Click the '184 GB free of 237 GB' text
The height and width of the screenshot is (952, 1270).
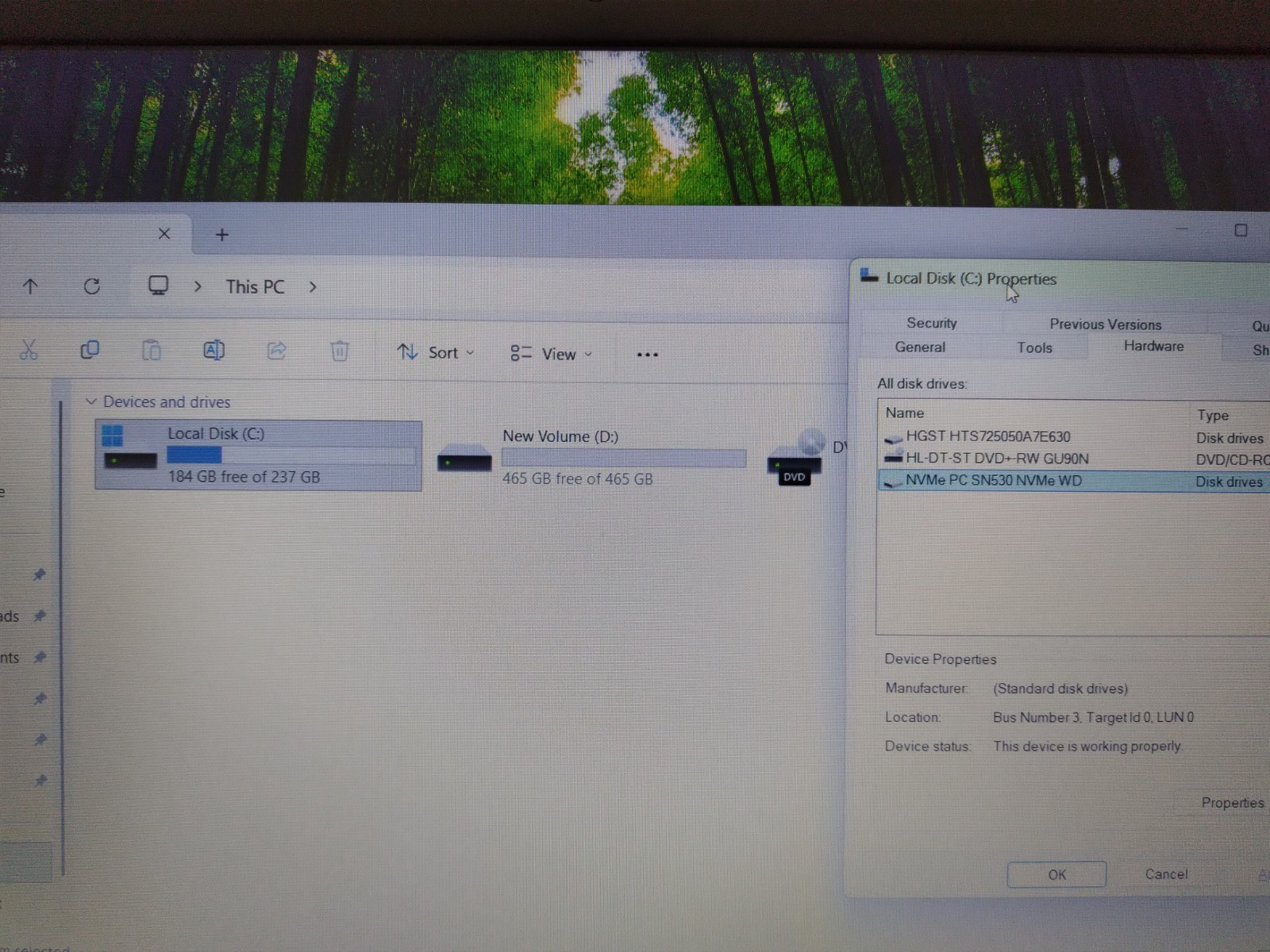coord(244,477)
